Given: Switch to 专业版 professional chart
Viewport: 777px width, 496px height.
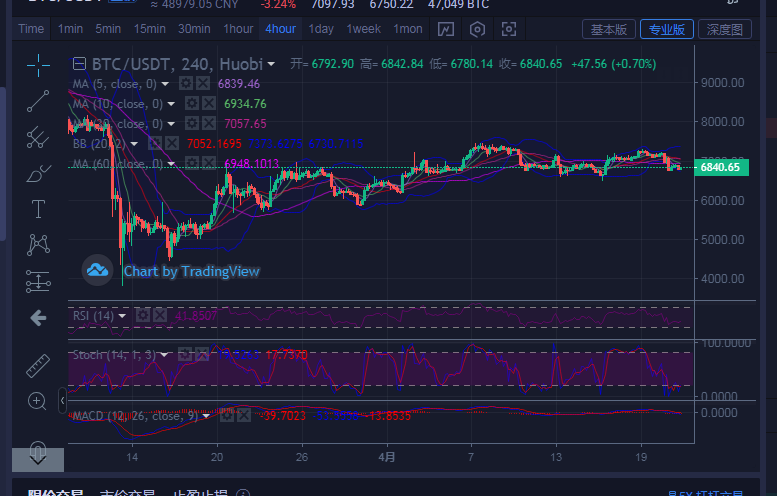Looking at the screenshot, I should (666, 29).
